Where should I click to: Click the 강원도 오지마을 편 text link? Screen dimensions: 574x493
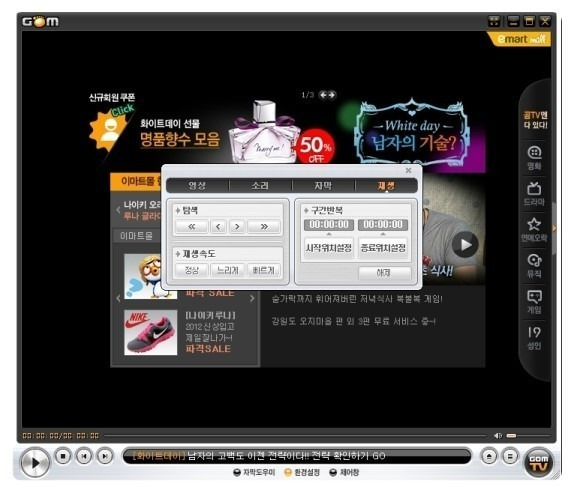(x=353, y=322)
